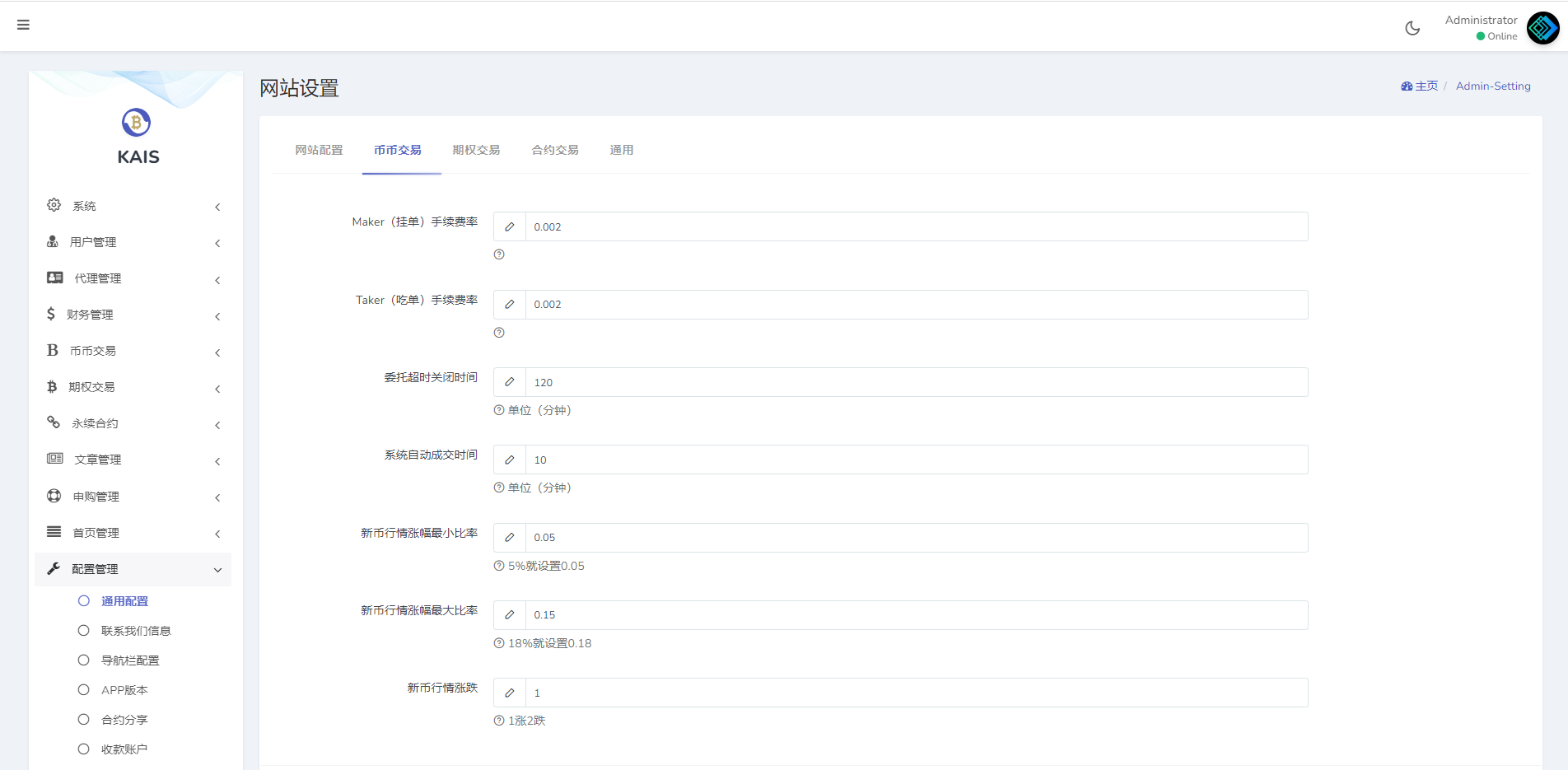The width and height of the screenshot is (1568, 770).
Task: Click the help icon under Taker 手续费率
Action: (498, 333)
